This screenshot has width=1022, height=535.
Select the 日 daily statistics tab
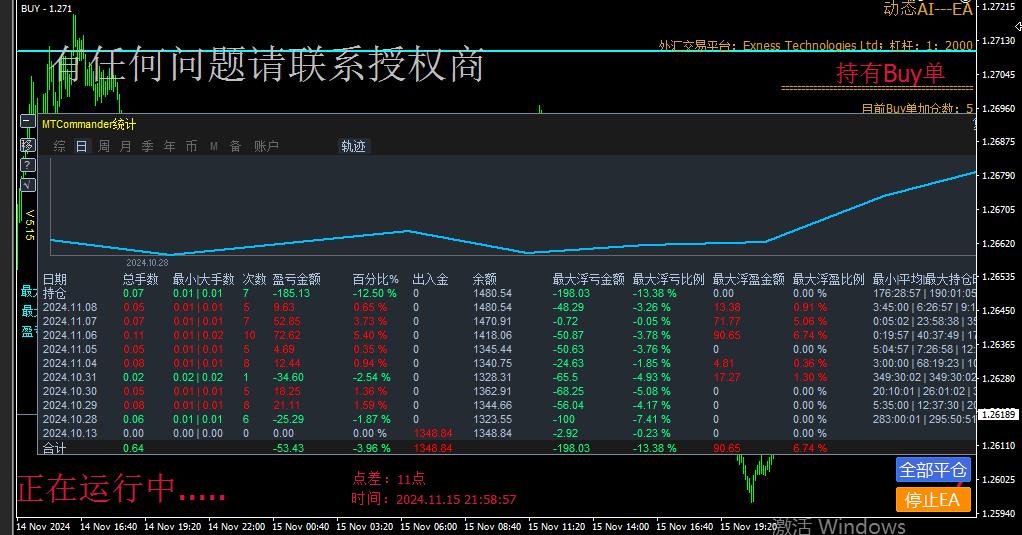(81, 146)
